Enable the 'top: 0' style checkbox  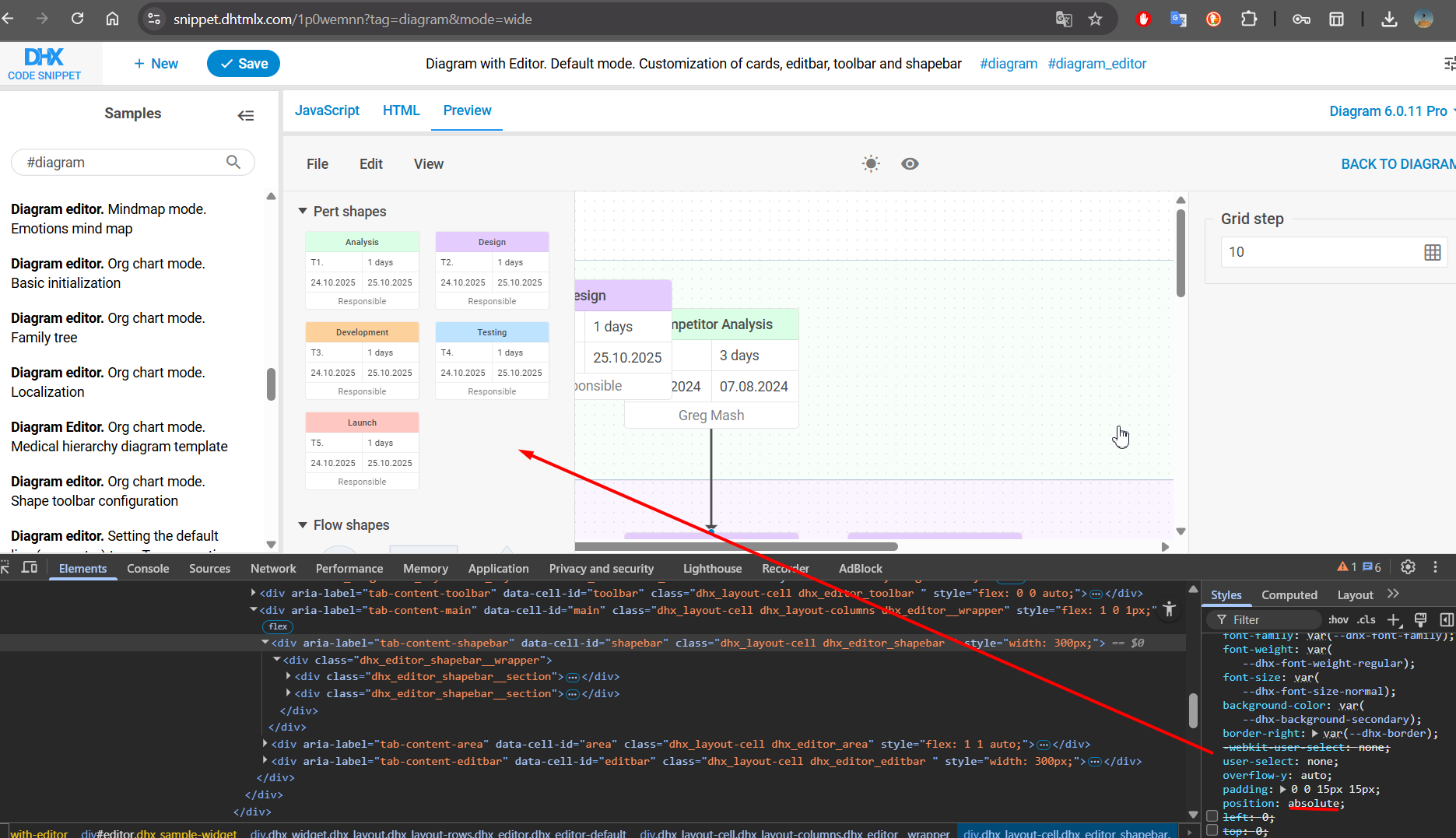point(1212,830)
